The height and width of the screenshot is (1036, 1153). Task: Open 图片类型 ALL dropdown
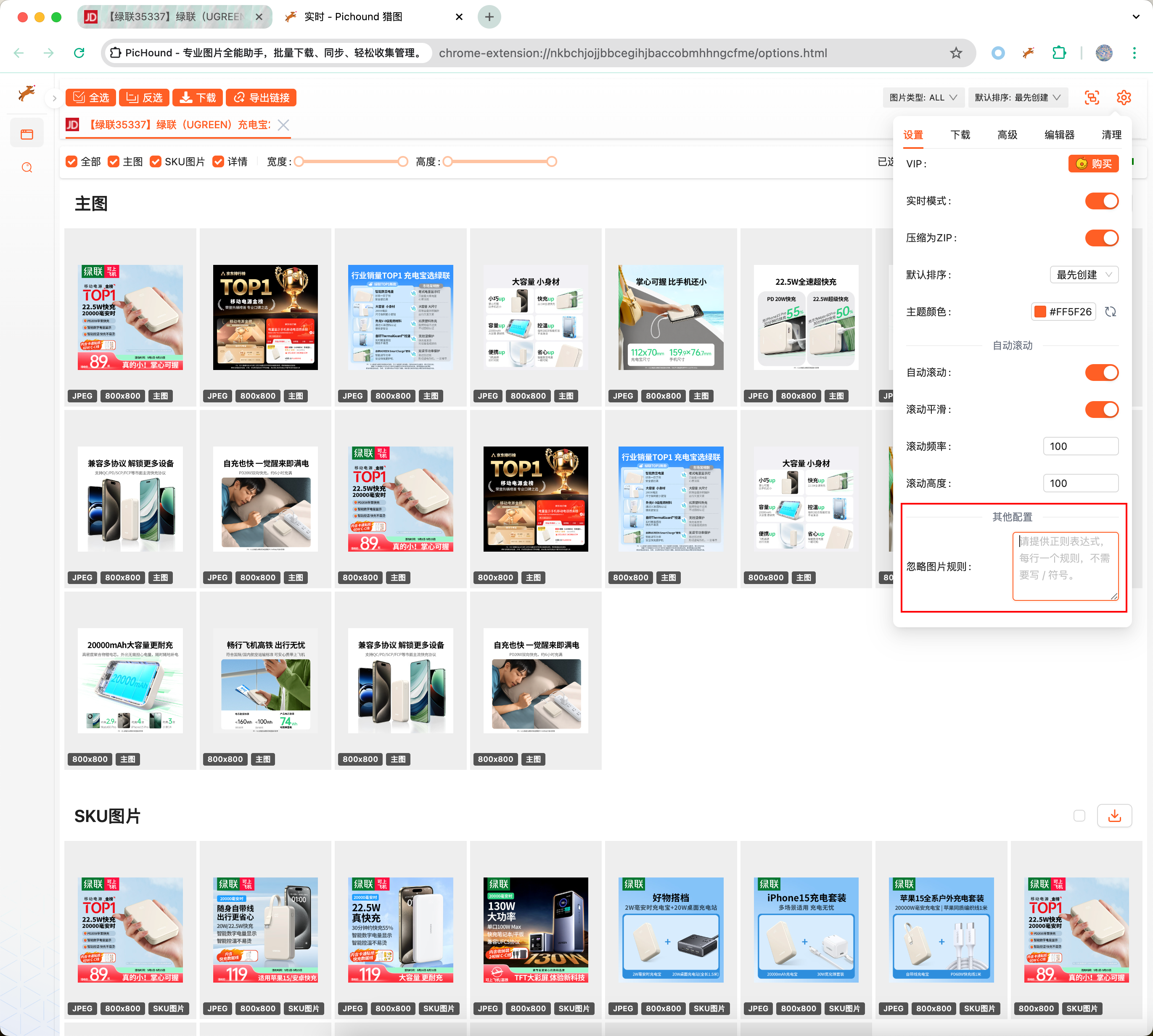tap(923, 98)
